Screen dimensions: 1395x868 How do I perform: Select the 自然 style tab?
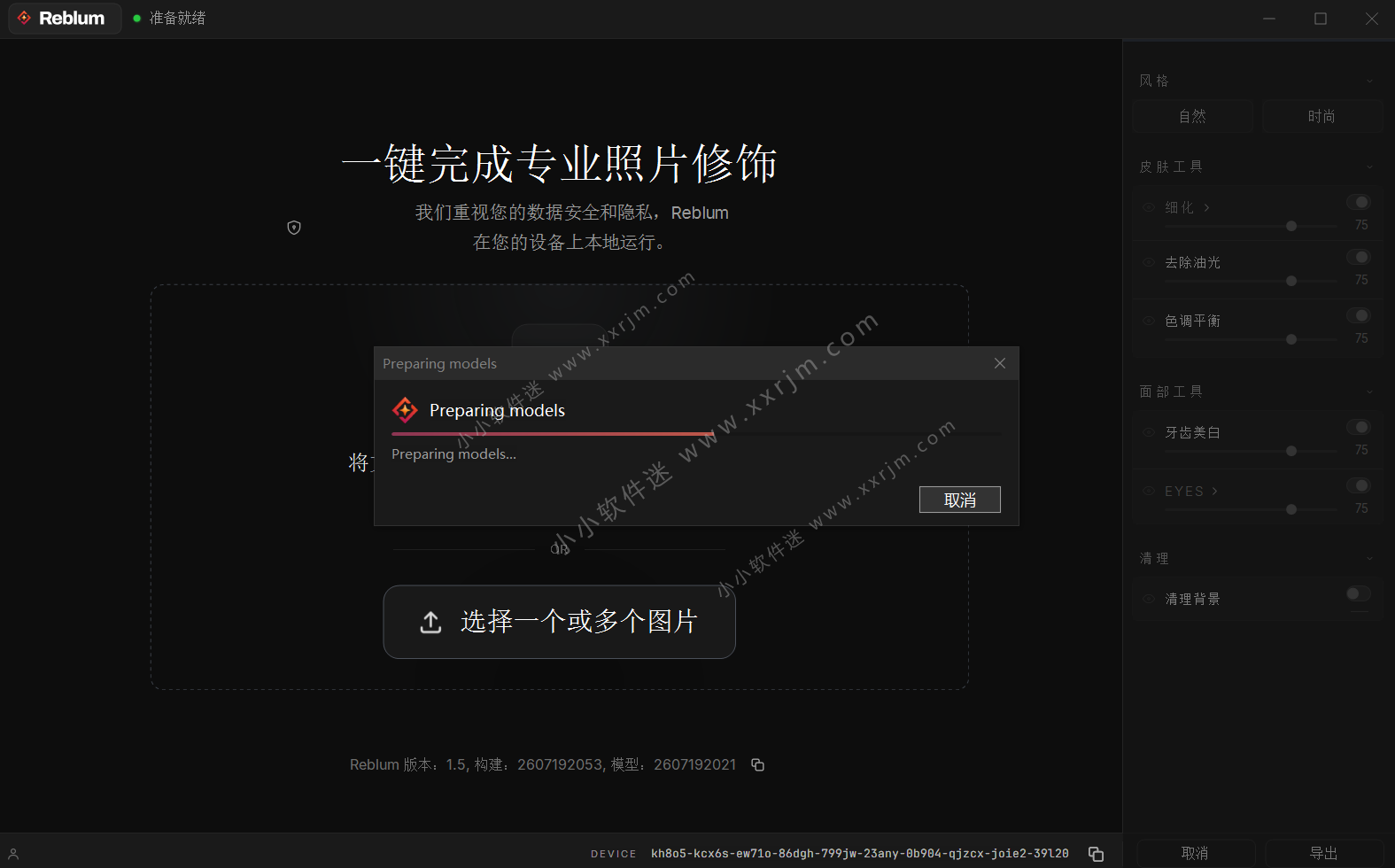(x=1192, y=116)
